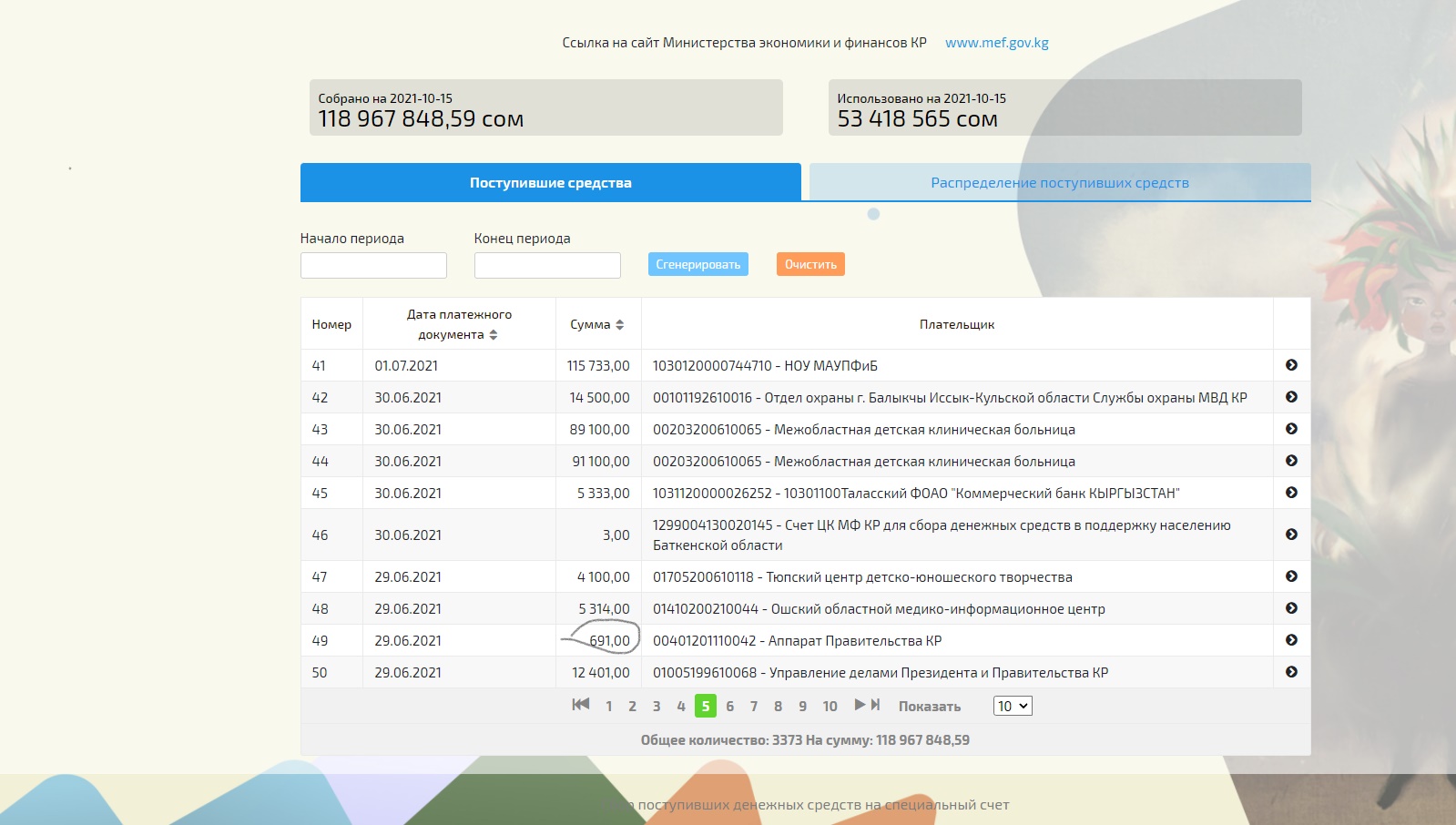1456x825 pixels.
Task: Go to page 6 of results
Action: point(729,707)
